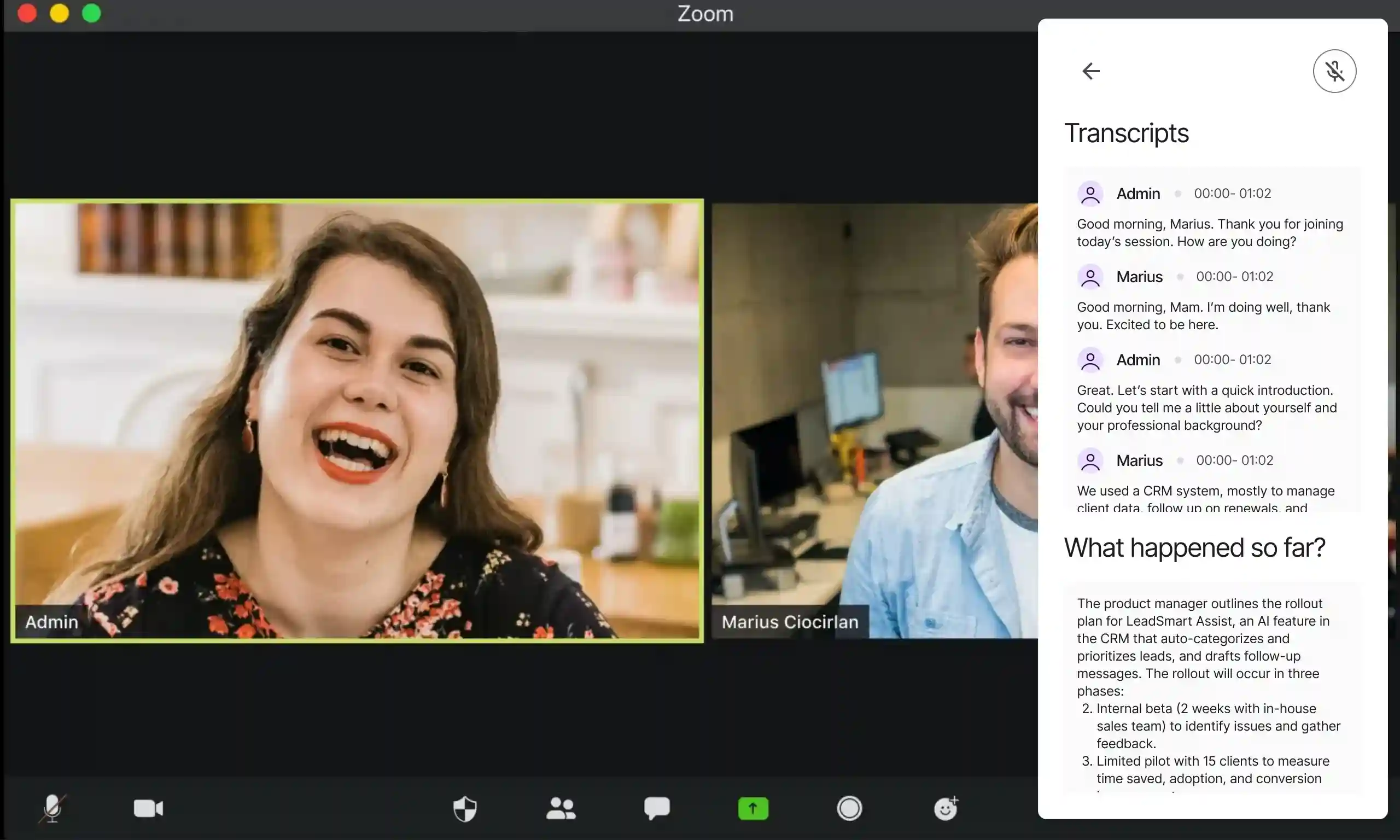Click Marius avatar in second transcript entry
The height and width of the screenshot is (840, 1400).
click(1090, 277)
